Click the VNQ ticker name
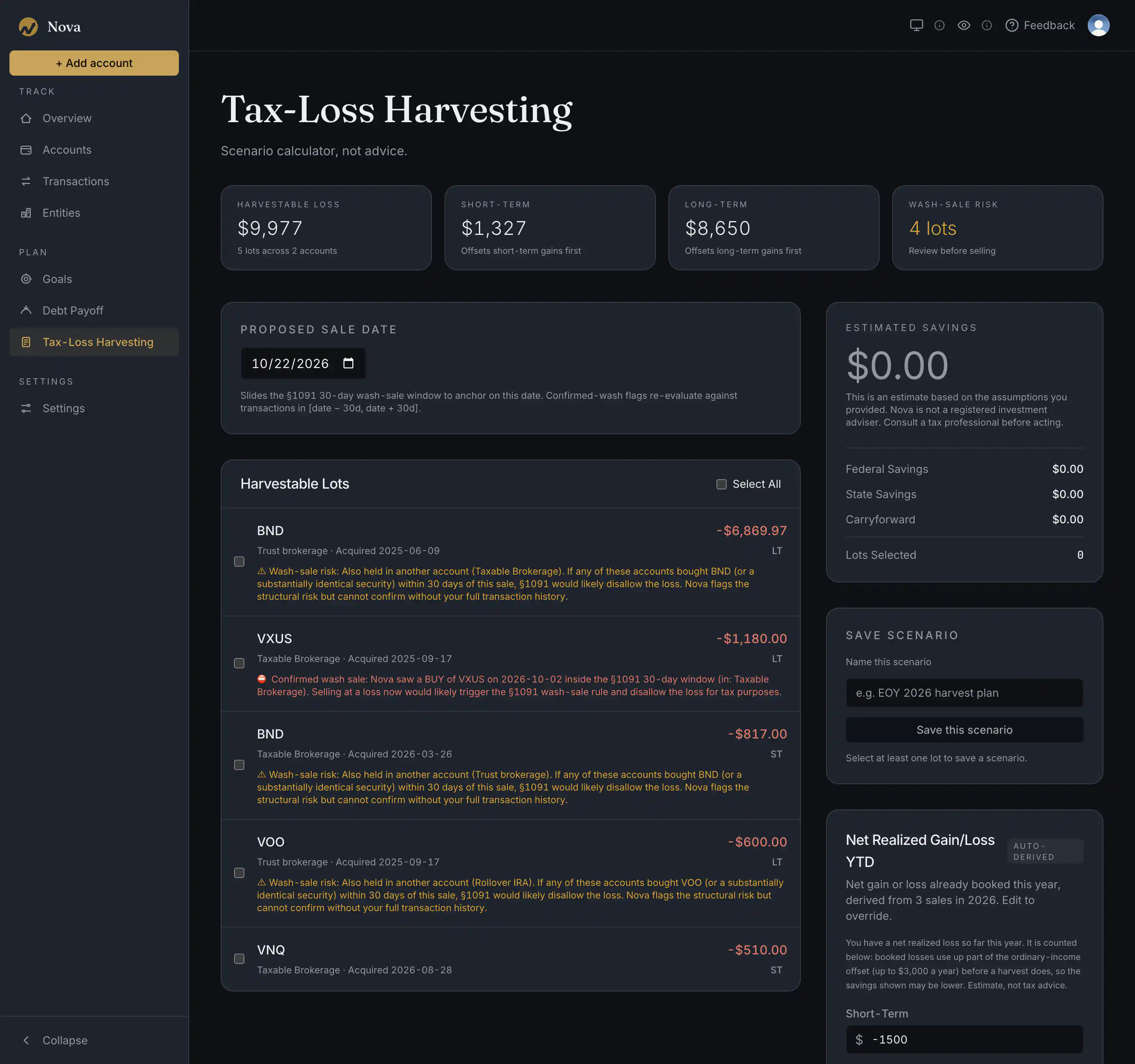The image size is (1135, 1064). [271, 950]
